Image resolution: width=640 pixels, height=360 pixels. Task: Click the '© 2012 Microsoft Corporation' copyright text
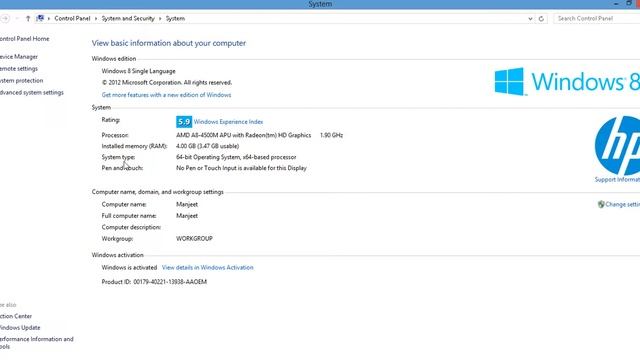click(167, 82)
